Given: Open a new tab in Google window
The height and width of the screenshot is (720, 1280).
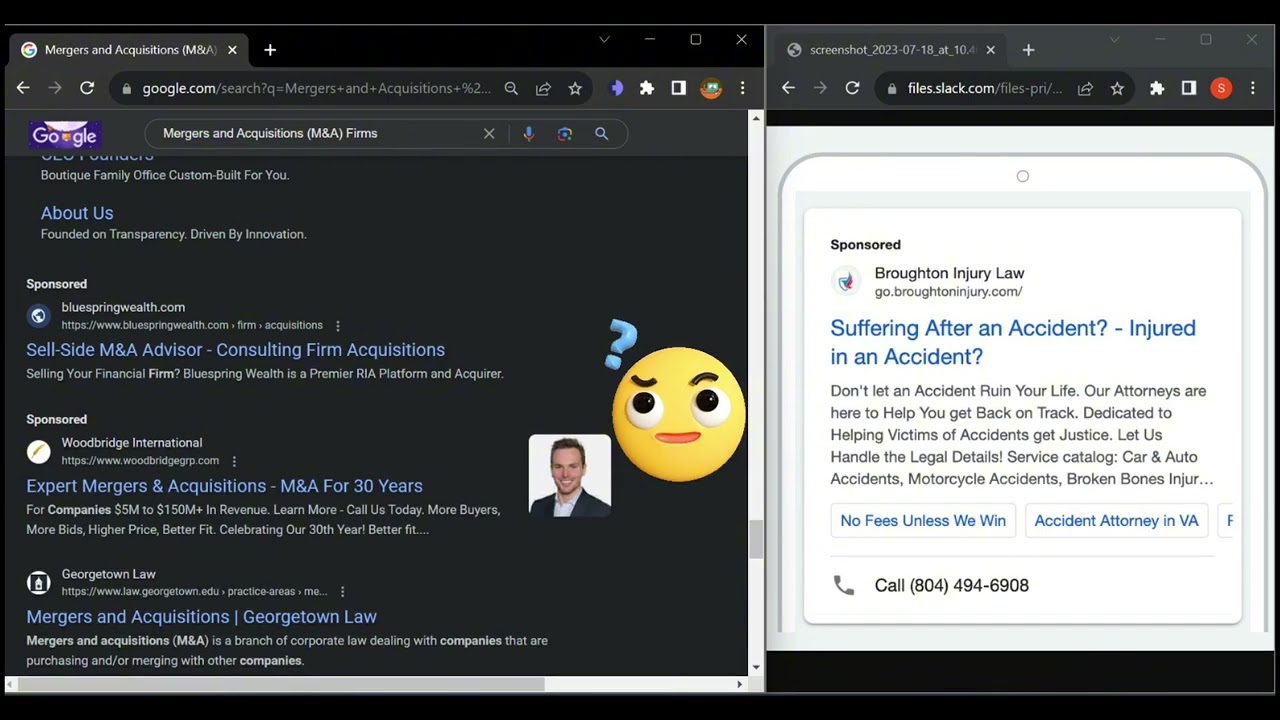Looking at the screenshot, I should (x=270, y=50).
